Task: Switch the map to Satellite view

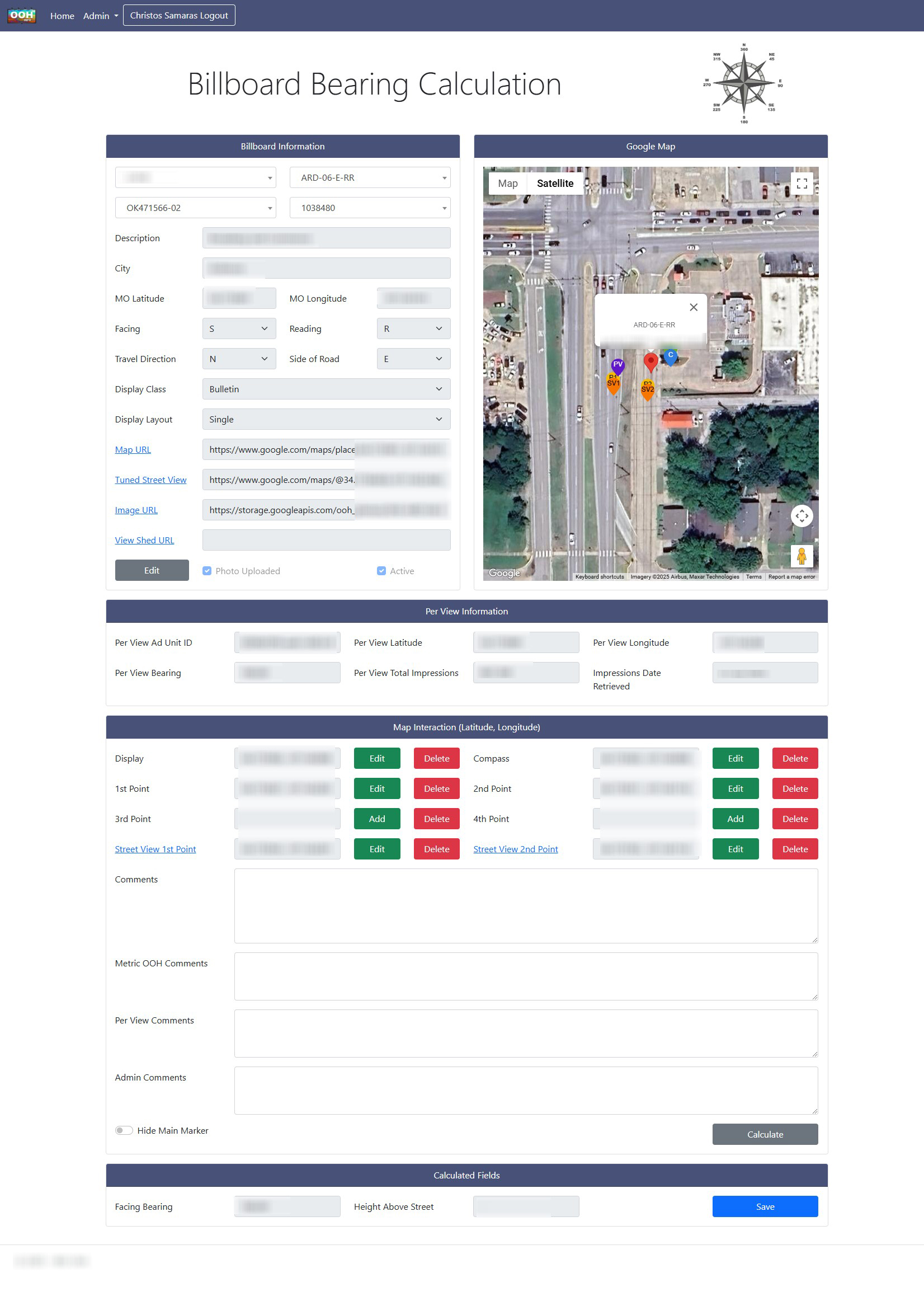Action: pyautogui.click(x=555, y=183)
